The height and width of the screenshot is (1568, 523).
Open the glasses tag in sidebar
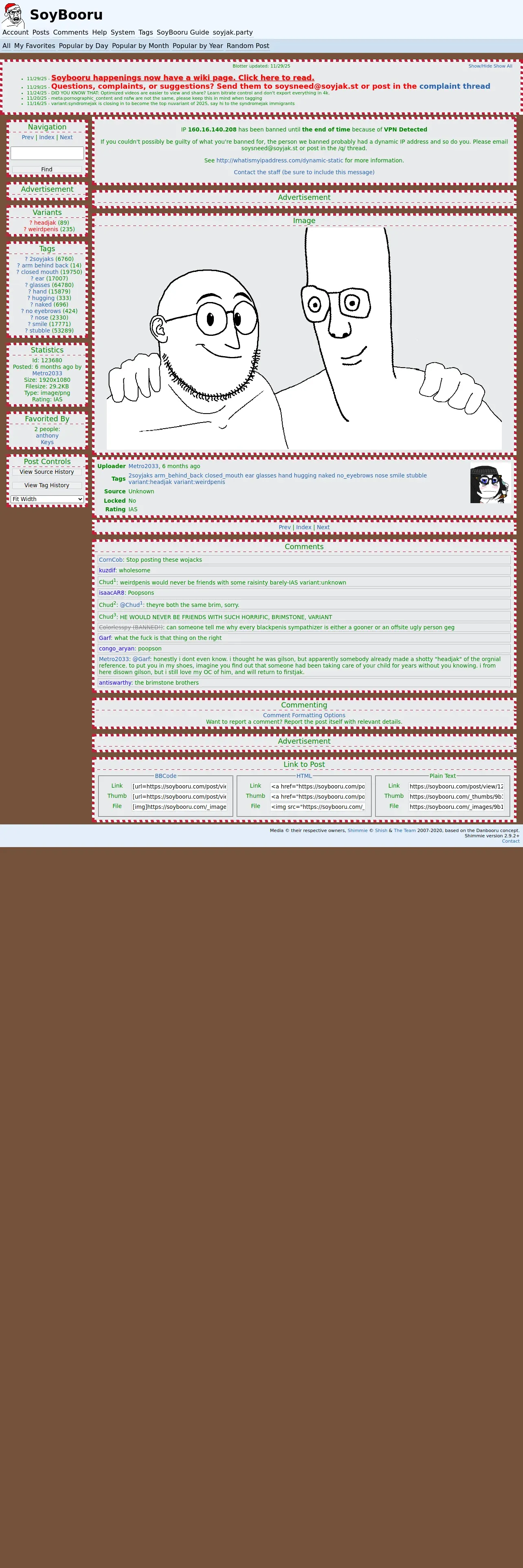(40, 285)
